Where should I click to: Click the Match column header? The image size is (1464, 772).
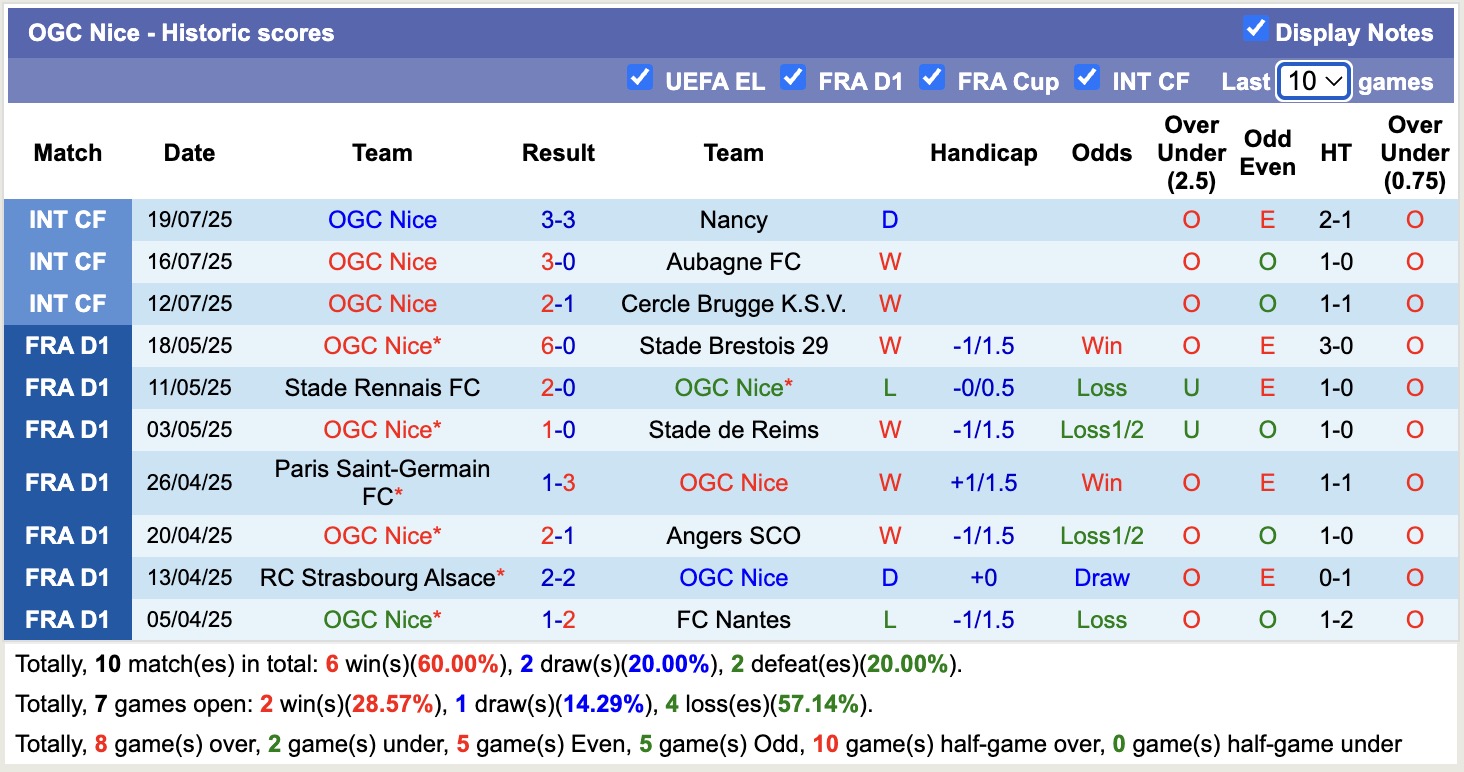click(x=67, y=152)
